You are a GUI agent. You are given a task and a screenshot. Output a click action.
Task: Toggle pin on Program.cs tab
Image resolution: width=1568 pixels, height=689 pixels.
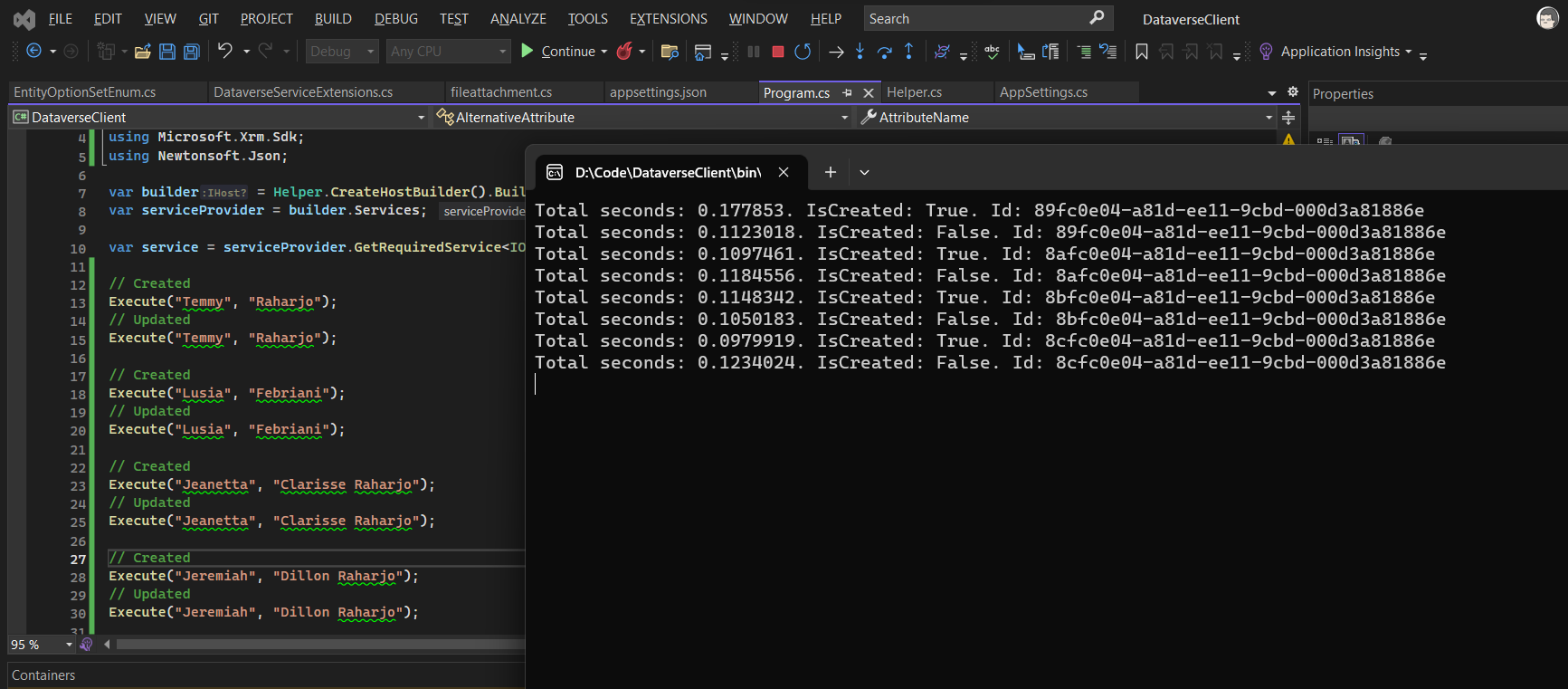[848, 92]
